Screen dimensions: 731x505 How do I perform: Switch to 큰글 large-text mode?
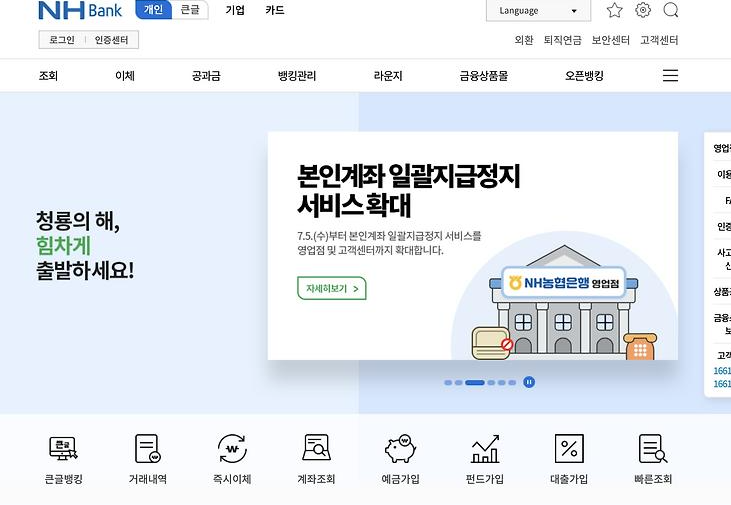190,10
